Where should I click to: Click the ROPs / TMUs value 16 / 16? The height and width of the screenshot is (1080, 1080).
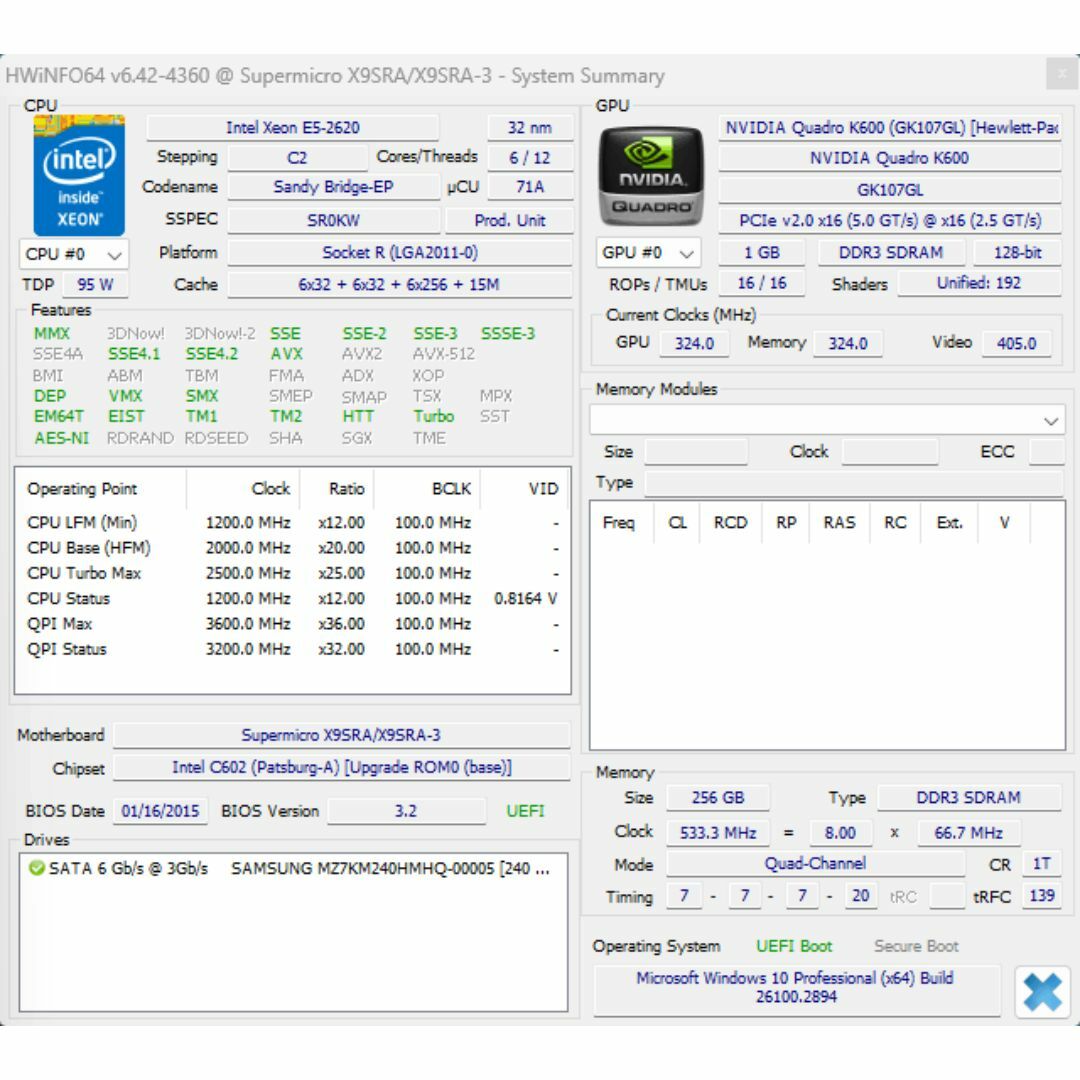coord(762,283)
